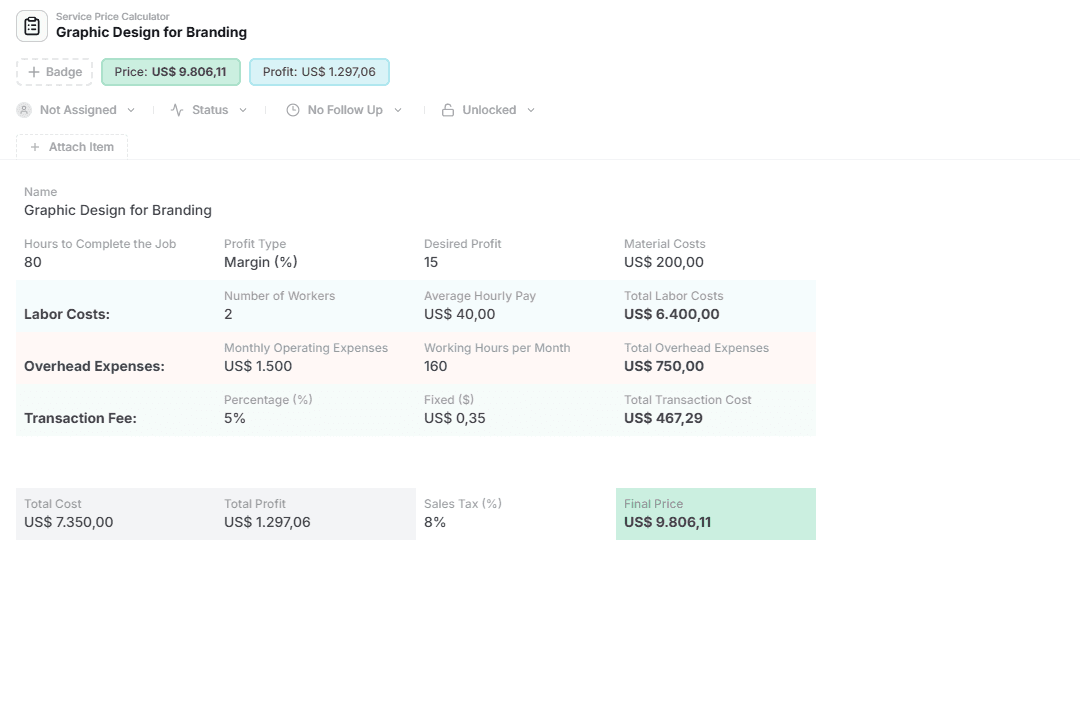
Task: Click Total Profit US$ 1.297,06 value
Action: 267,522
